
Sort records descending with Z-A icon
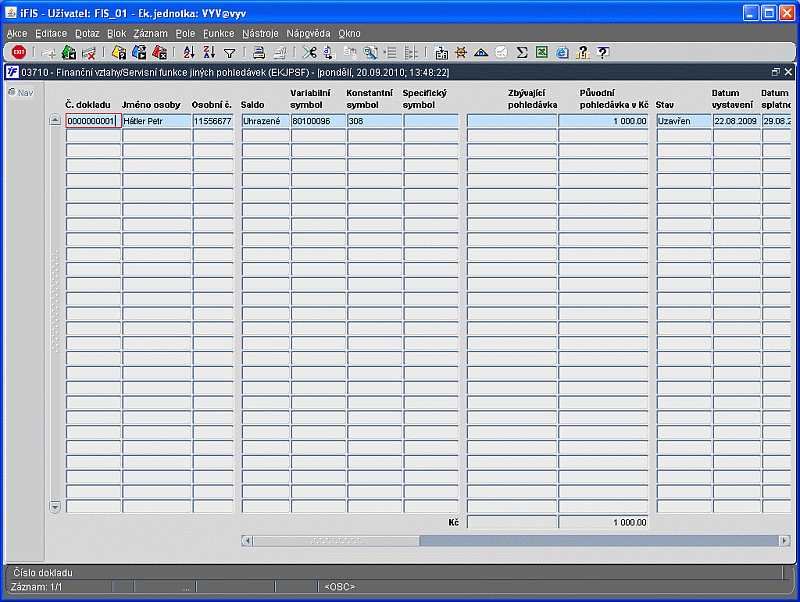tap(209, 52)
